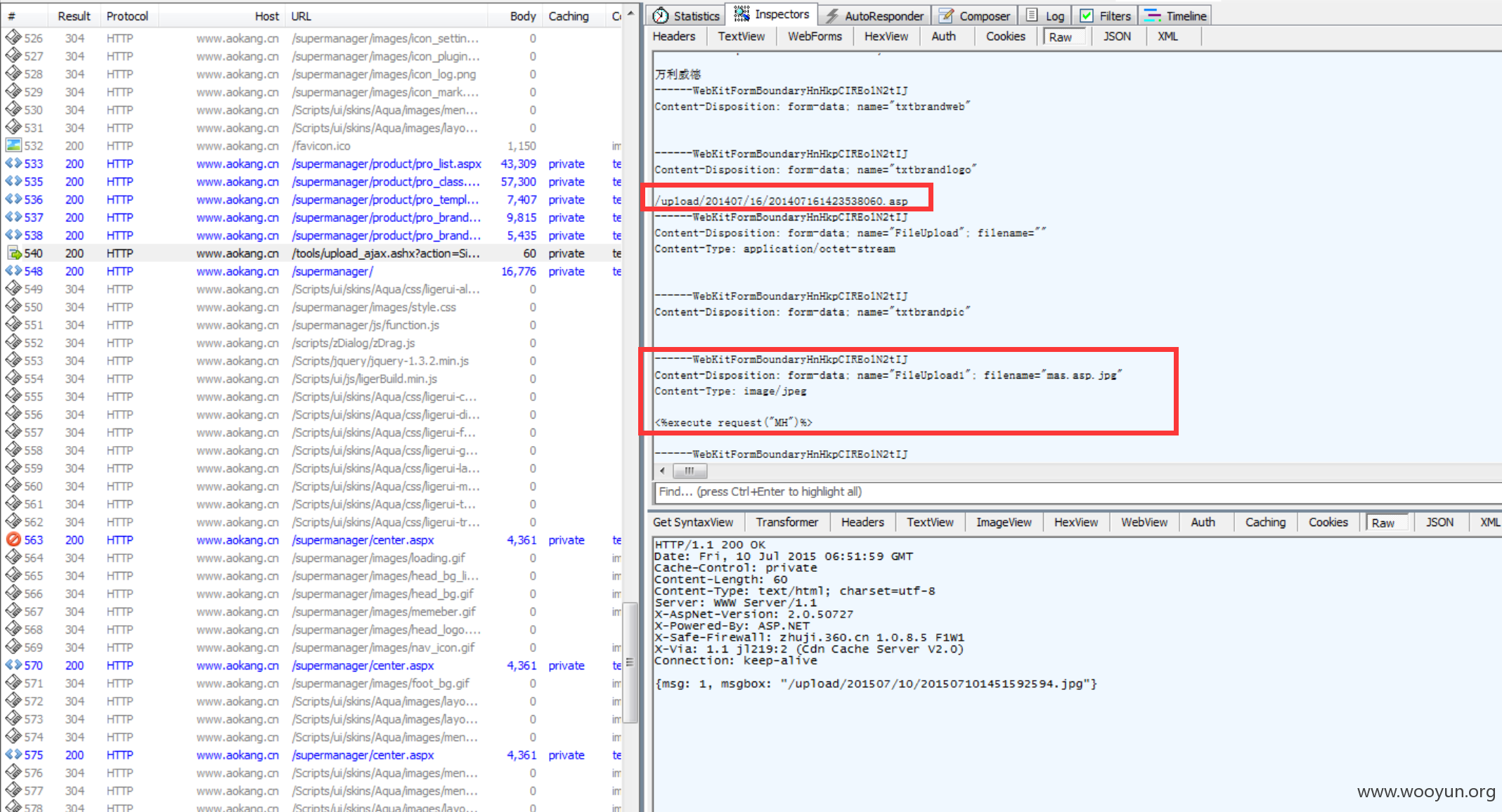1502x812 pixels.
Task: Select session 564 loading.gif URL
Action: pos(379,558)
